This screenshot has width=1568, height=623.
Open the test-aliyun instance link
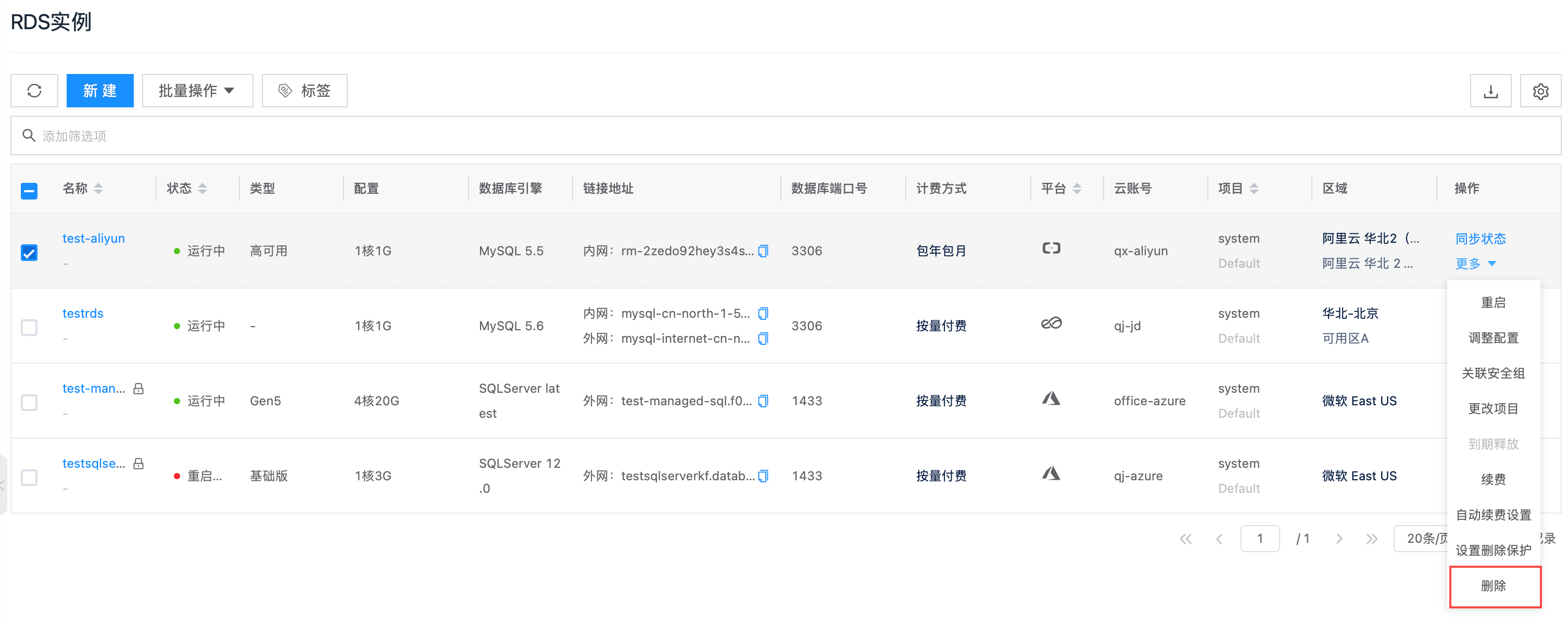tap(94, 238)
